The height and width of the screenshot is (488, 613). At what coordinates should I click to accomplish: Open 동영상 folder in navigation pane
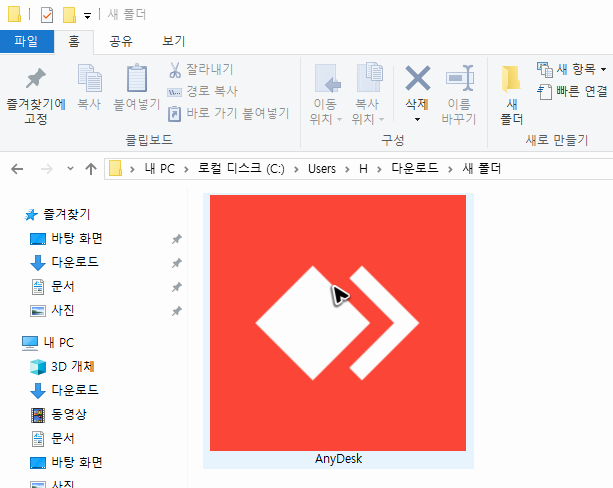coord(59,414)
